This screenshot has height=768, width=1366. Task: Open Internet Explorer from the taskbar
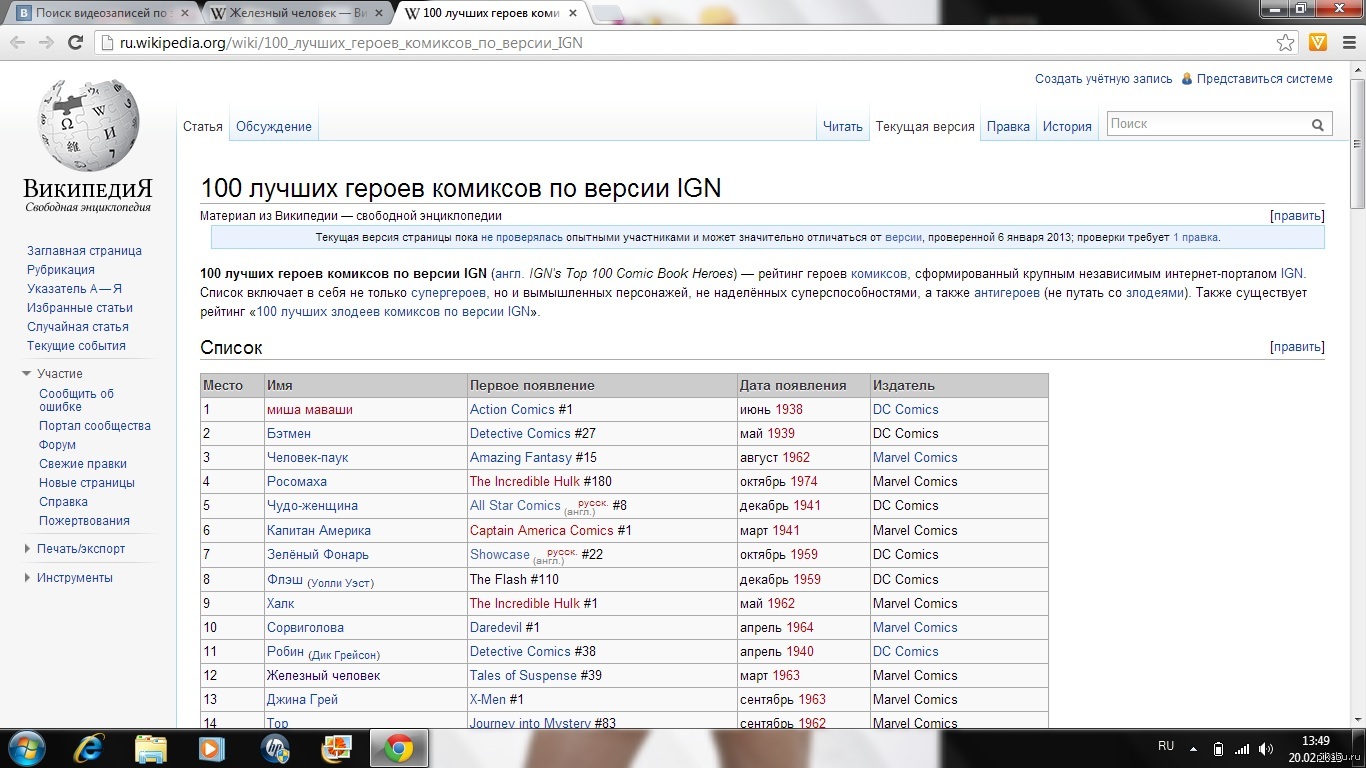pos(88,748)
